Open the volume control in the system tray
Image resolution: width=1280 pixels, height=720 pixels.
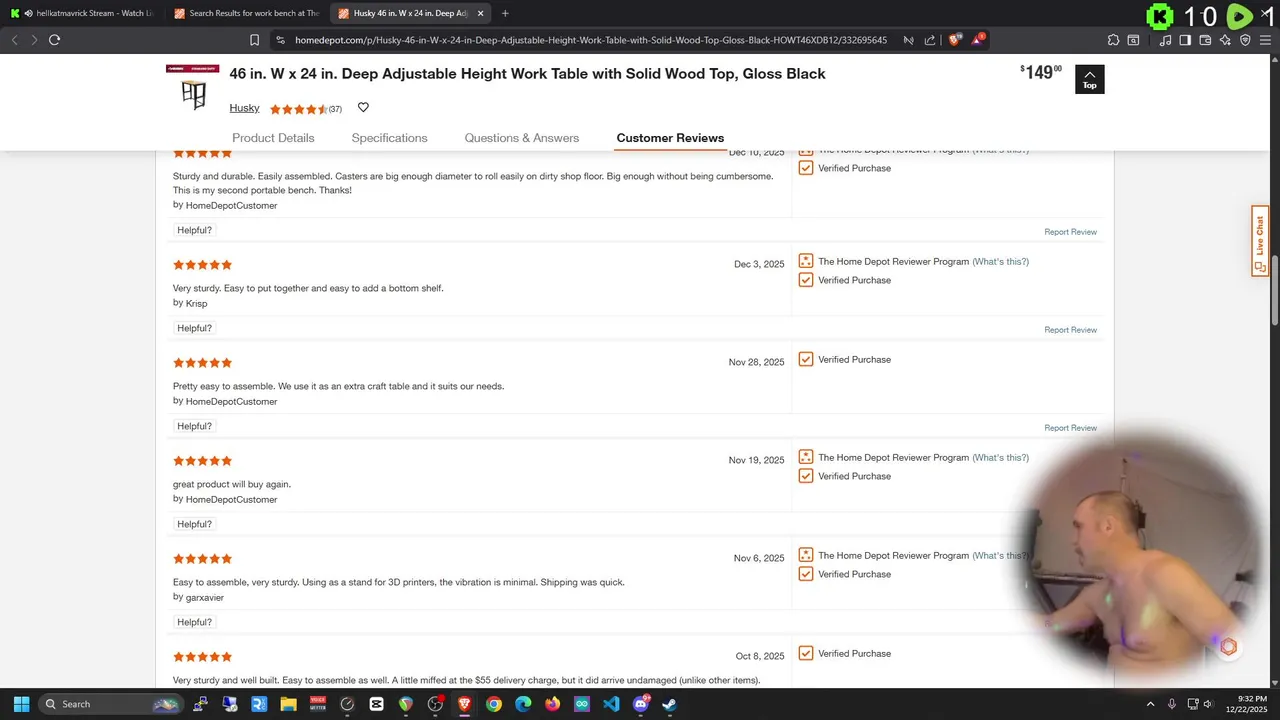click(1208, 704)
